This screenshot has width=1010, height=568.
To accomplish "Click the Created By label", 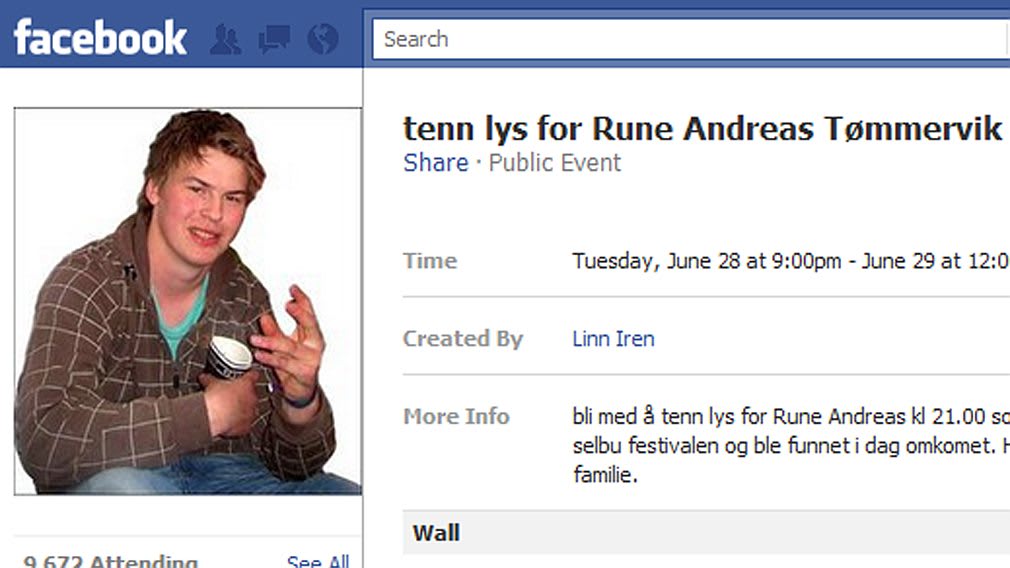I will (x=462, y=339).
